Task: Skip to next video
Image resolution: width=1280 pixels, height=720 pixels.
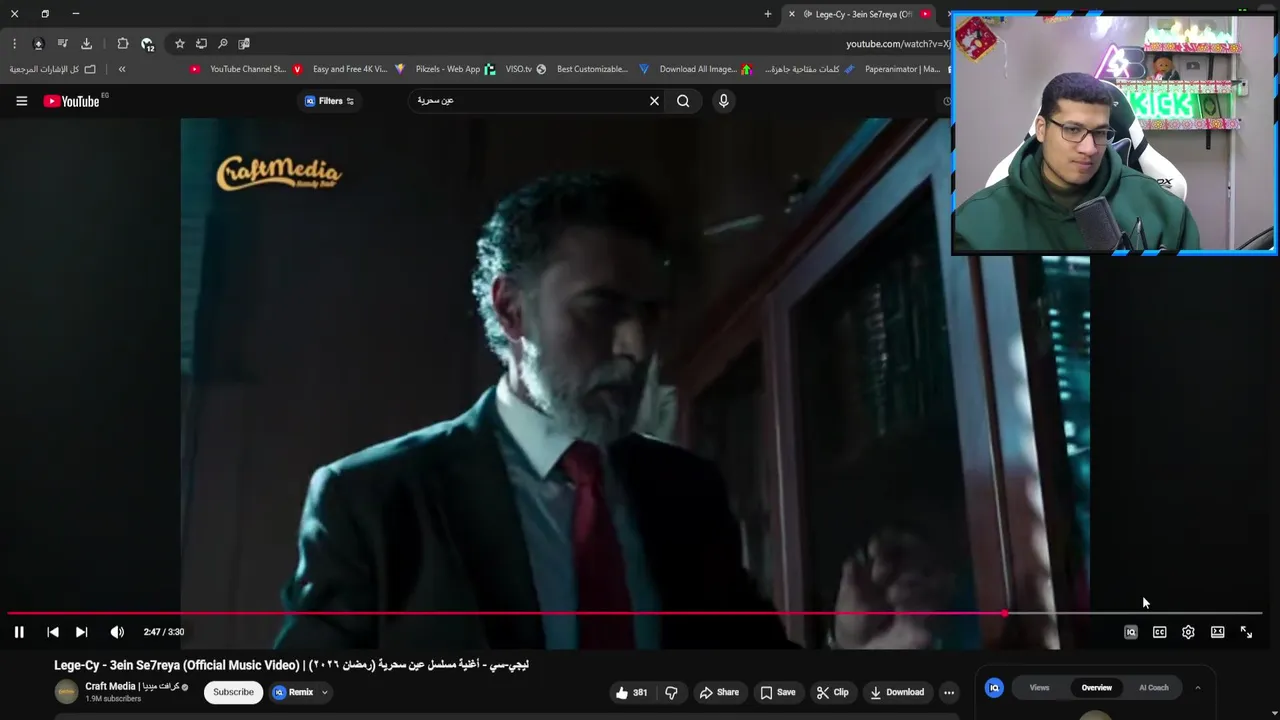Action: coord(82,632)
